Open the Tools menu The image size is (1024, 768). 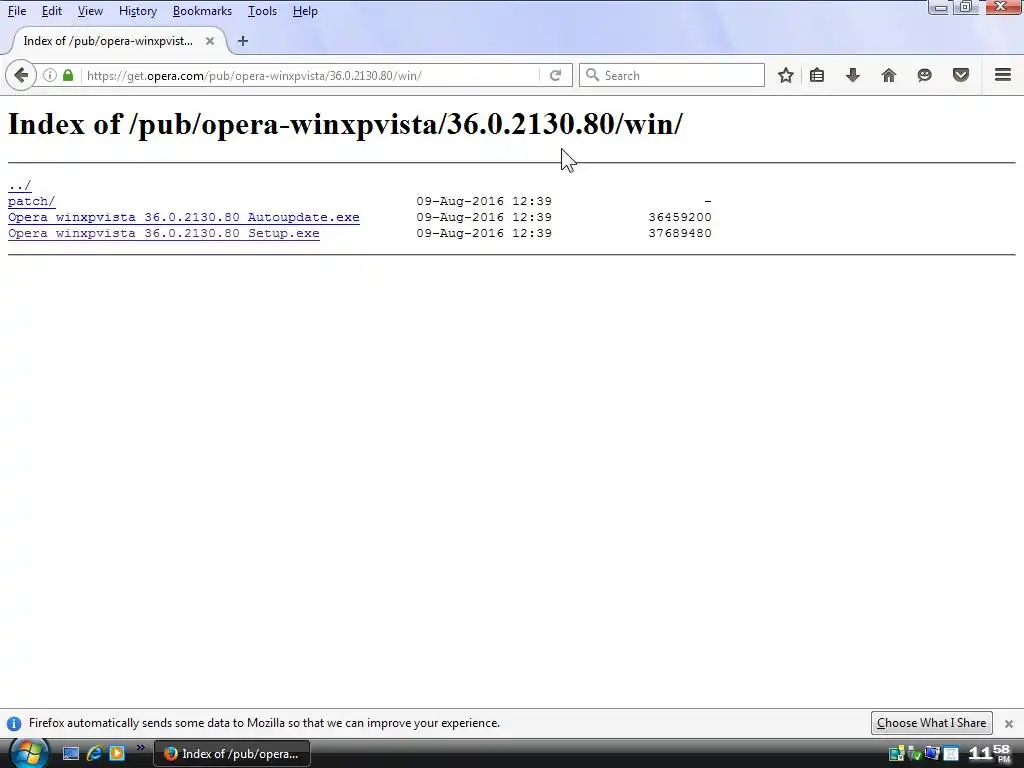[x=263, y=11]
